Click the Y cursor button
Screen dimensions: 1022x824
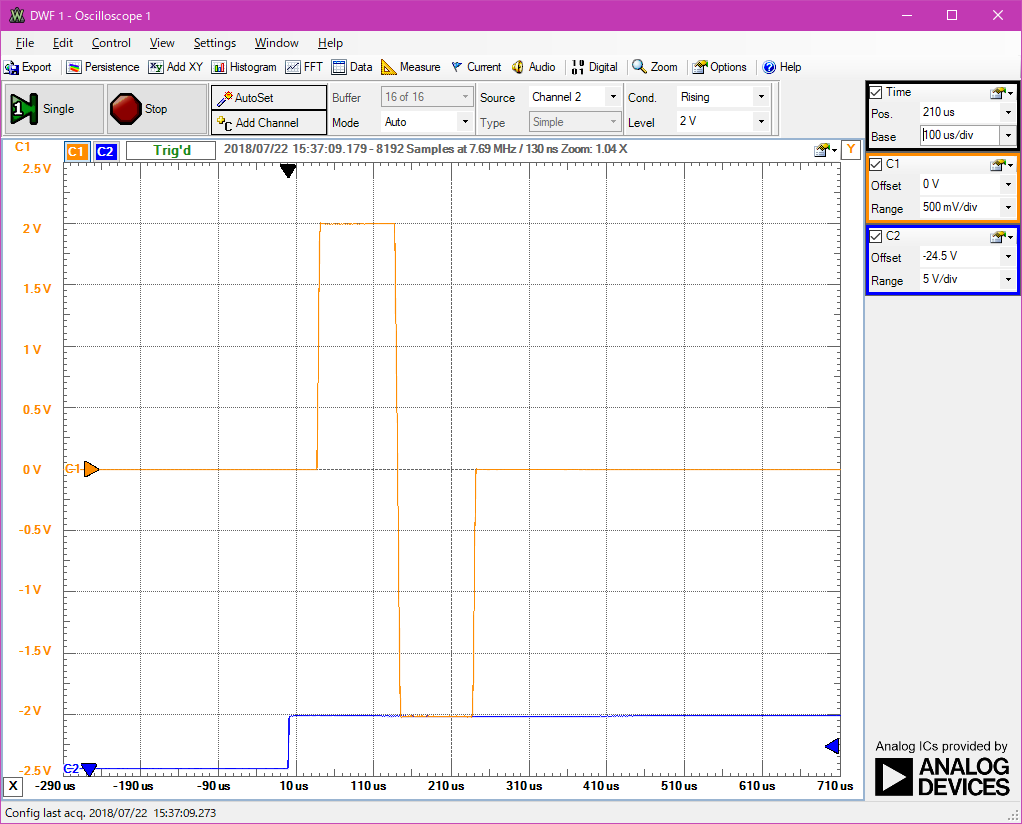(851, 150)
